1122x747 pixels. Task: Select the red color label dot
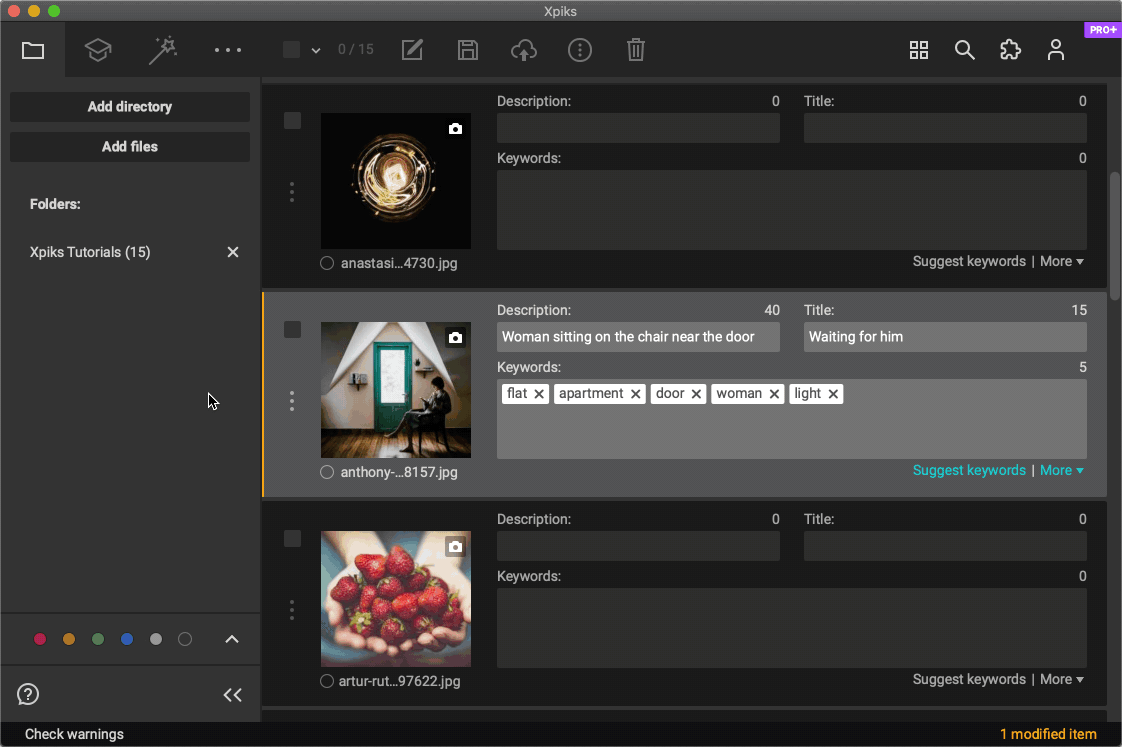tap(40, 639)
